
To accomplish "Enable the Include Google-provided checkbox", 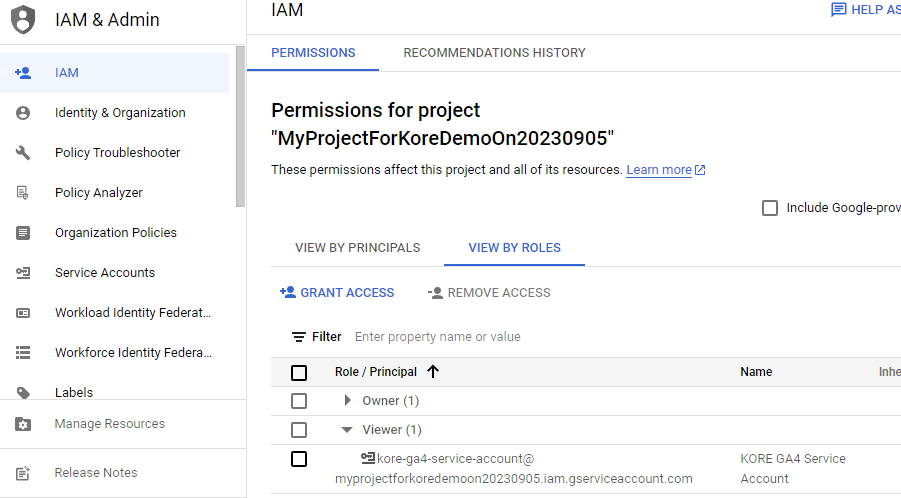I will pyautogui.click(x=770, y=208).
